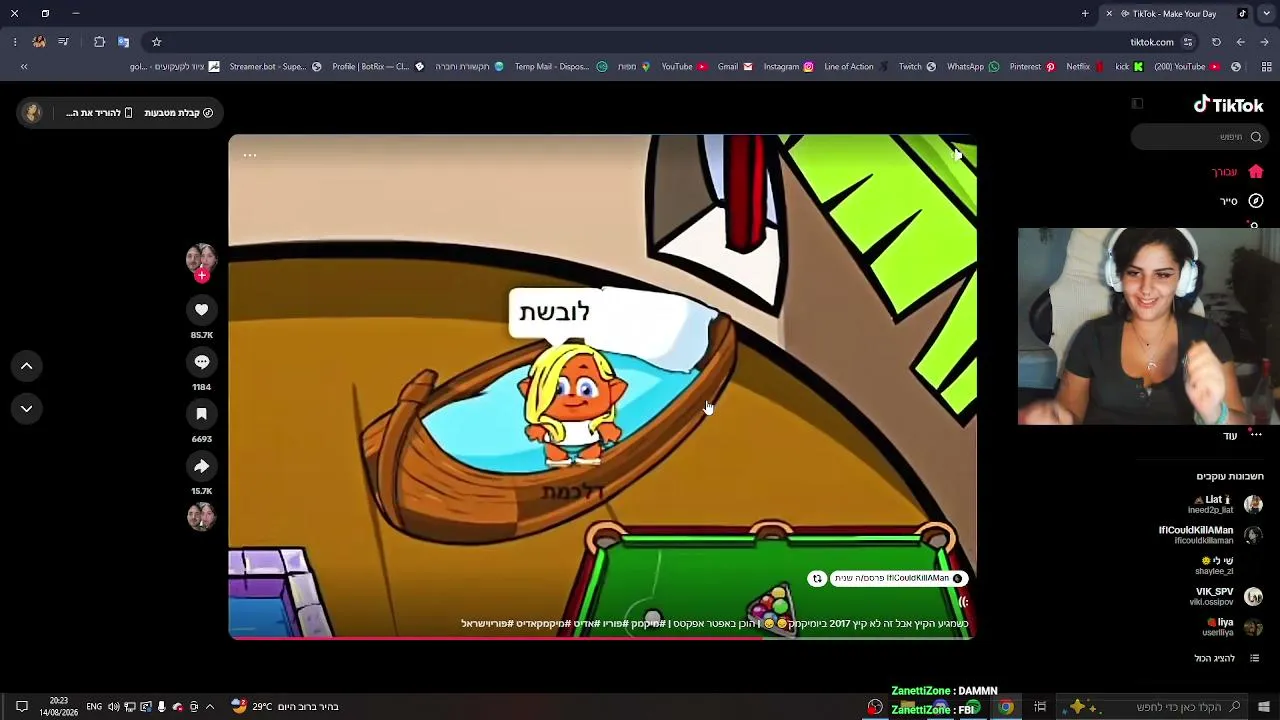Image resolution: width=1280 pixels, height=720 pixels.
Task: Open the Chrome media controls icon
Action: coord(63,42)
